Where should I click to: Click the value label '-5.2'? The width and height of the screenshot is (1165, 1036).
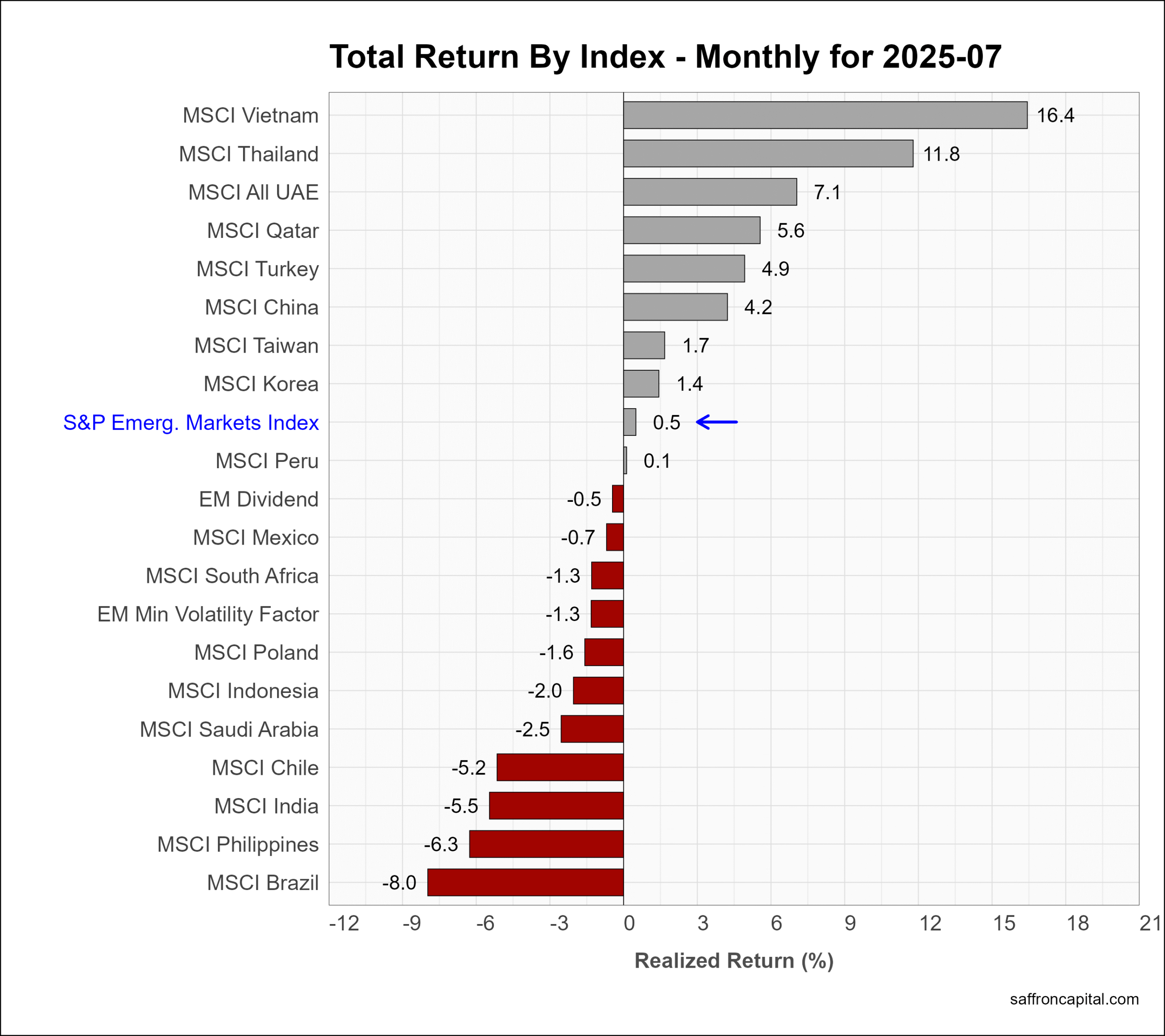(x=469, y=768)
